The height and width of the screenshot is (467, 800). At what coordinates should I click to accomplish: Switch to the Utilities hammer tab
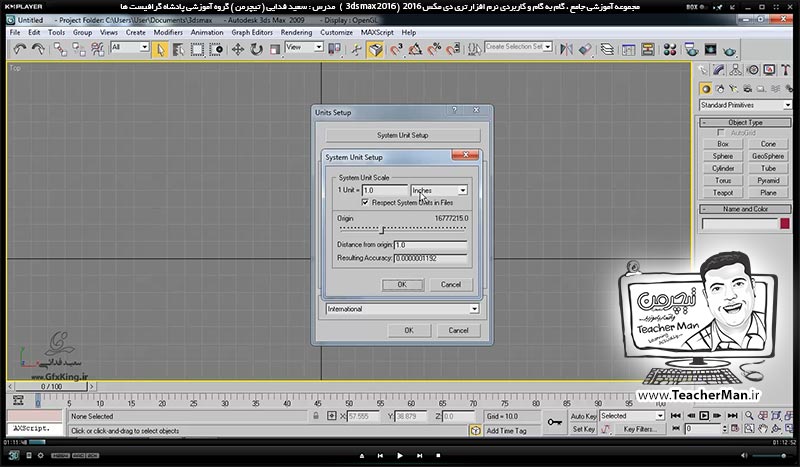click(786, 70)
